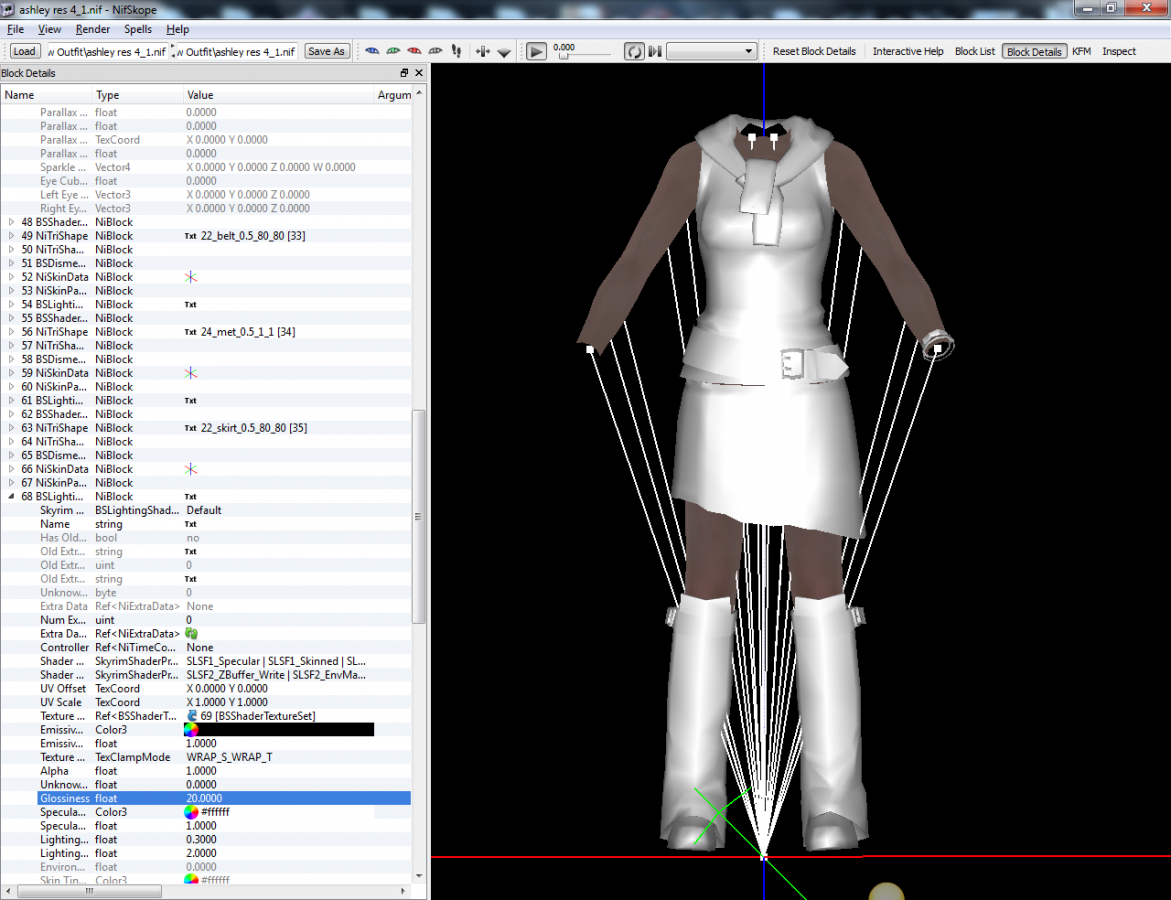This screenshot has height=900, width=1171.
Task: Click the Extra Data refresh array icon
Action: coord(192,634)
